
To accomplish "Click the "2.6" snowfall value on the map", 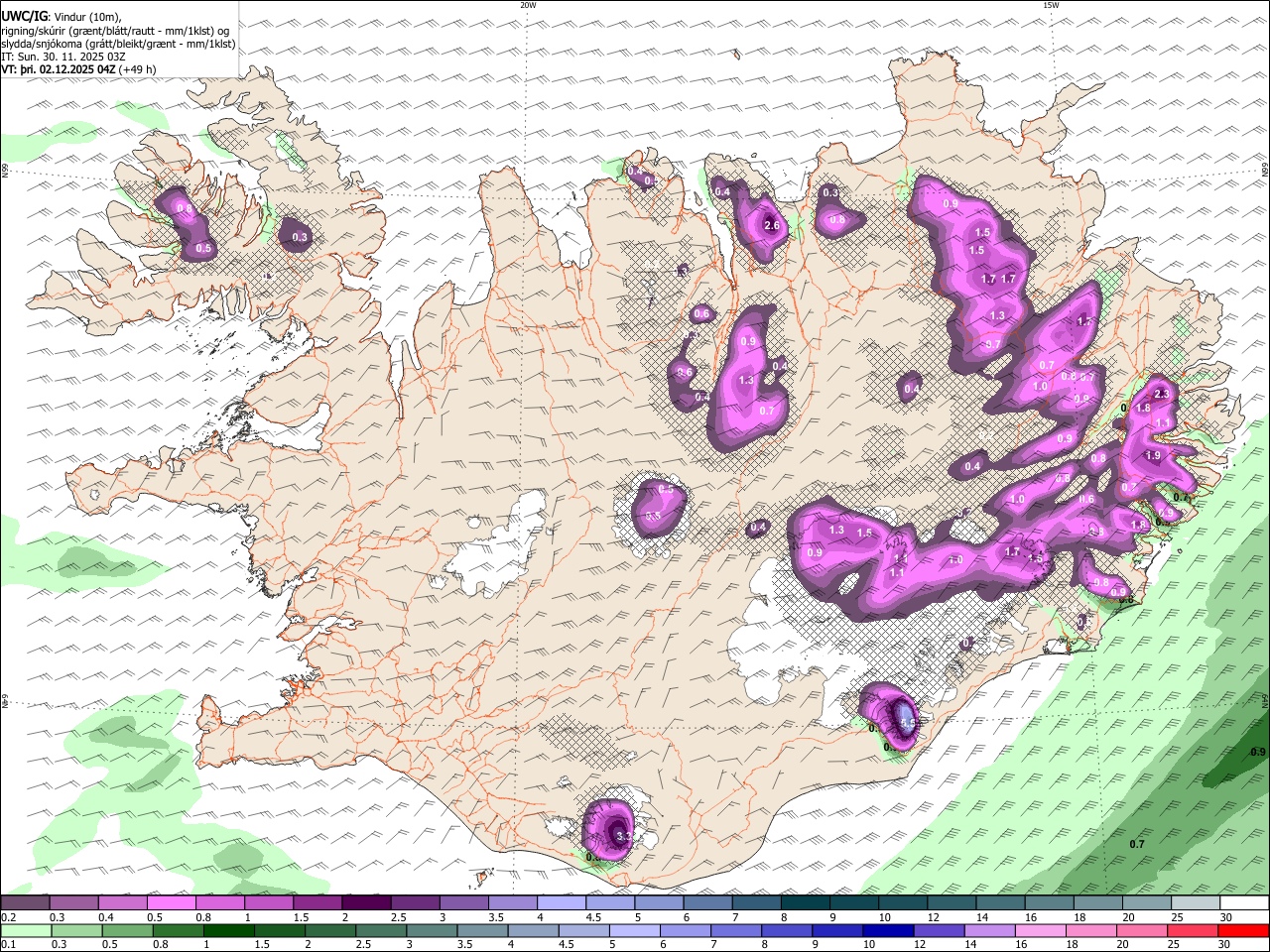I will point(772,226).
